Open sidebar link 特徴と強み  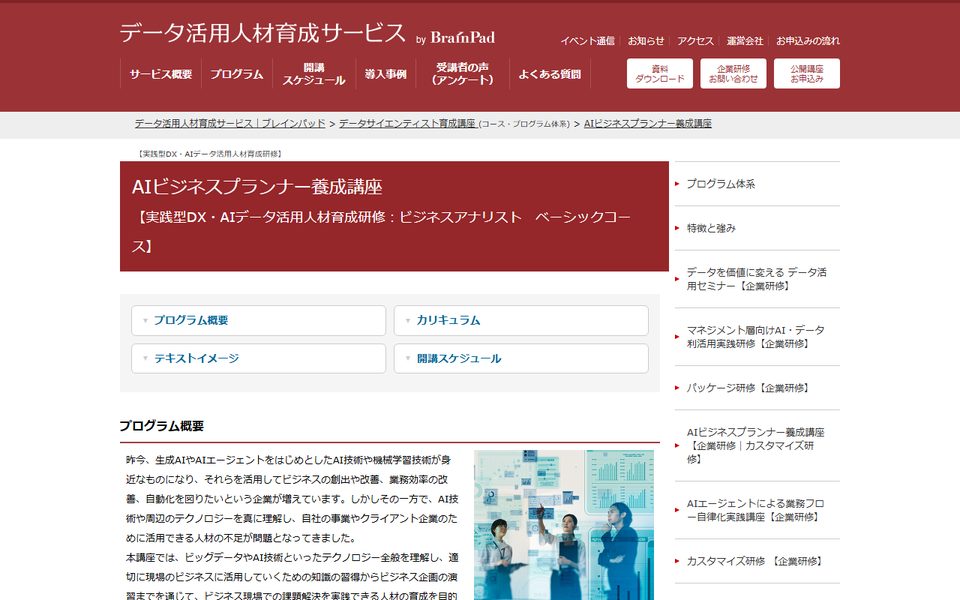pos(757,228)
